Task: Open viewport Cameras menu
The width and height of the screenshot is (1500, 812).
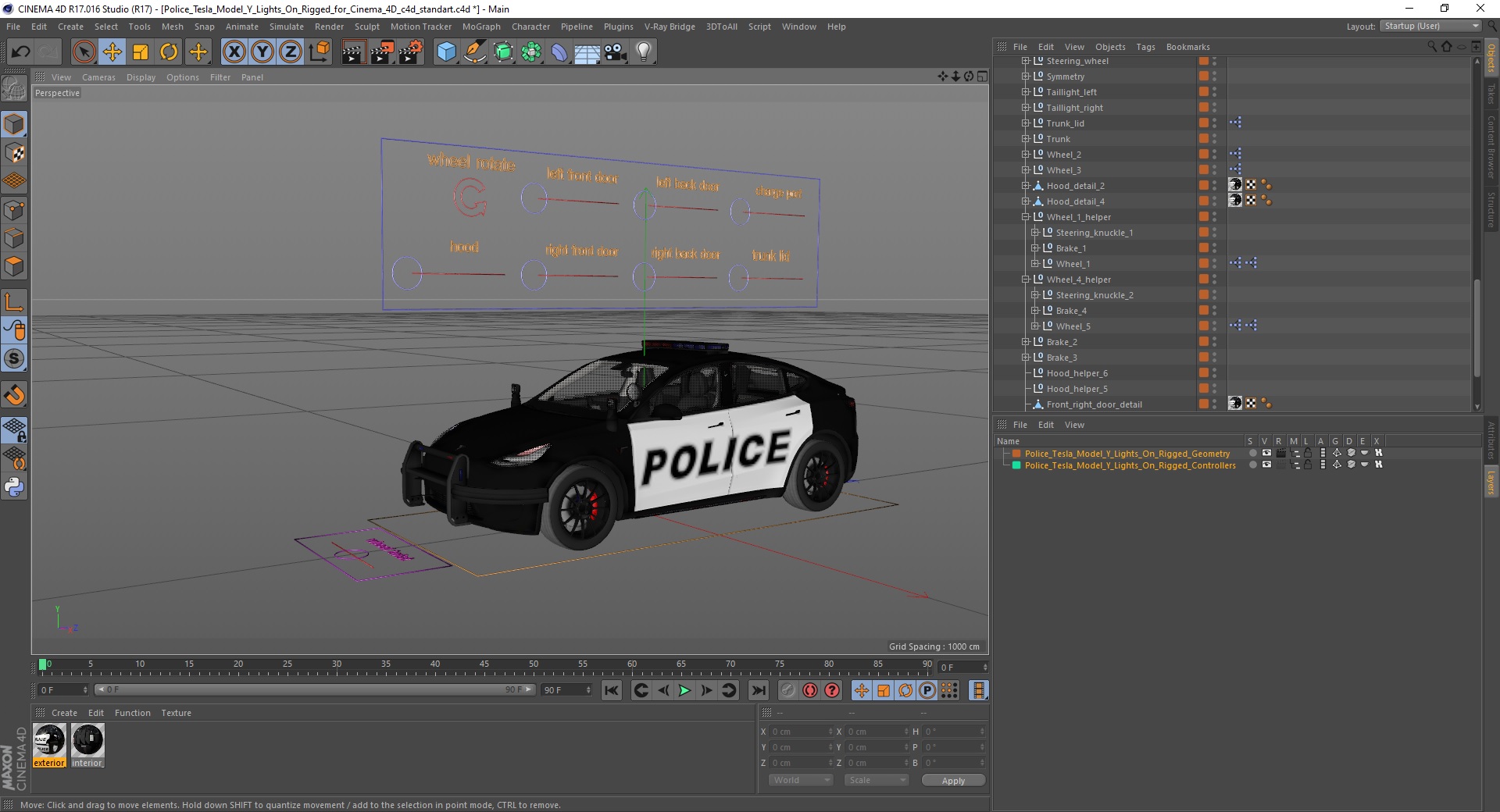Action: (98, 77)
